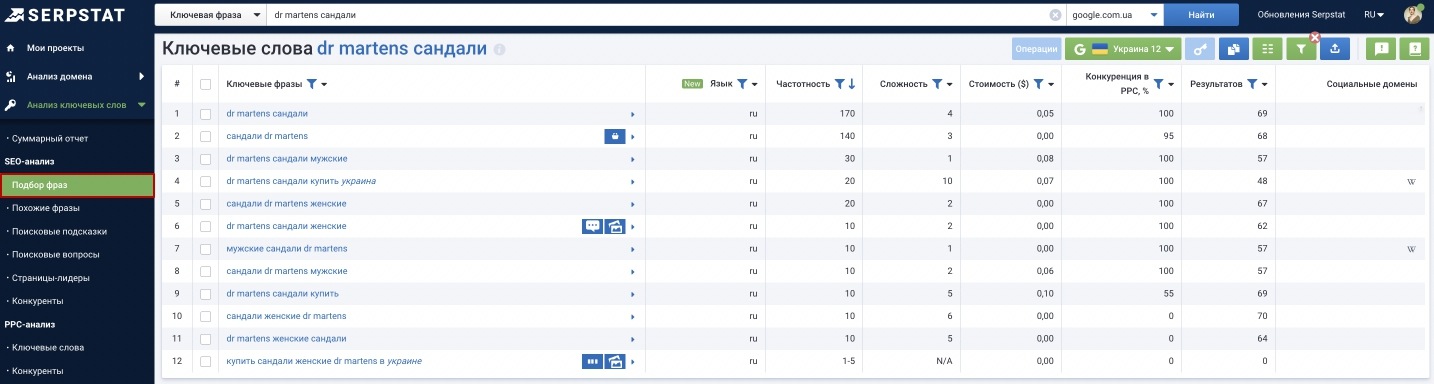
Task: Click the filter icon in Результатов column
Action: [1252, 84]
